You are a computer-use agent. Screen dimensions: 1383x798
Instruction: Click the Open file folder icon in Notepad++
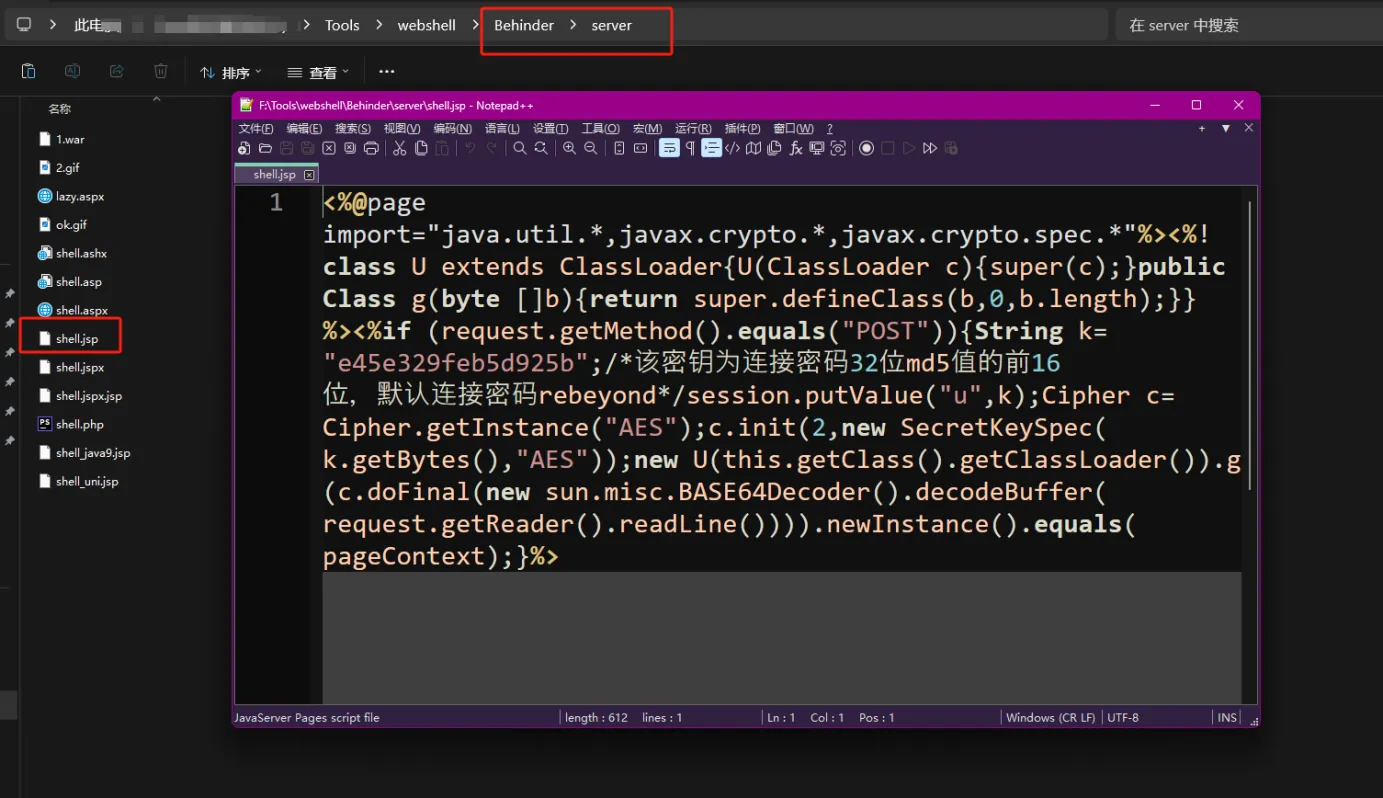pyautogui.click(x=265, y=148)
